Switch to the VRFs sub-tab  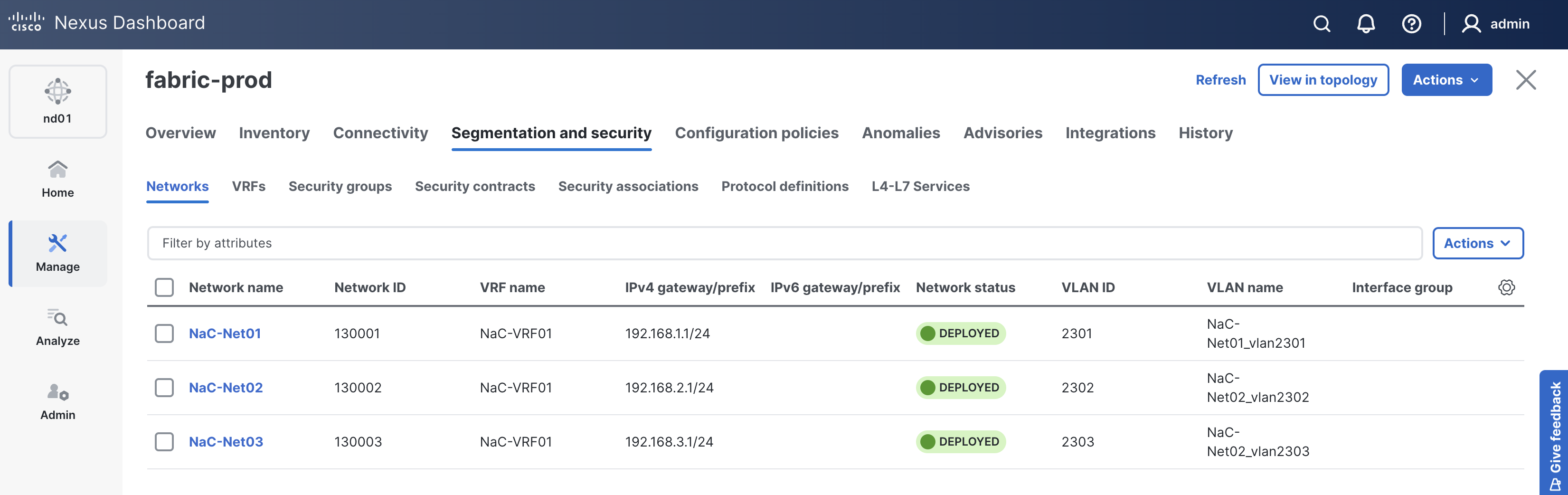[x=248, y=186]
